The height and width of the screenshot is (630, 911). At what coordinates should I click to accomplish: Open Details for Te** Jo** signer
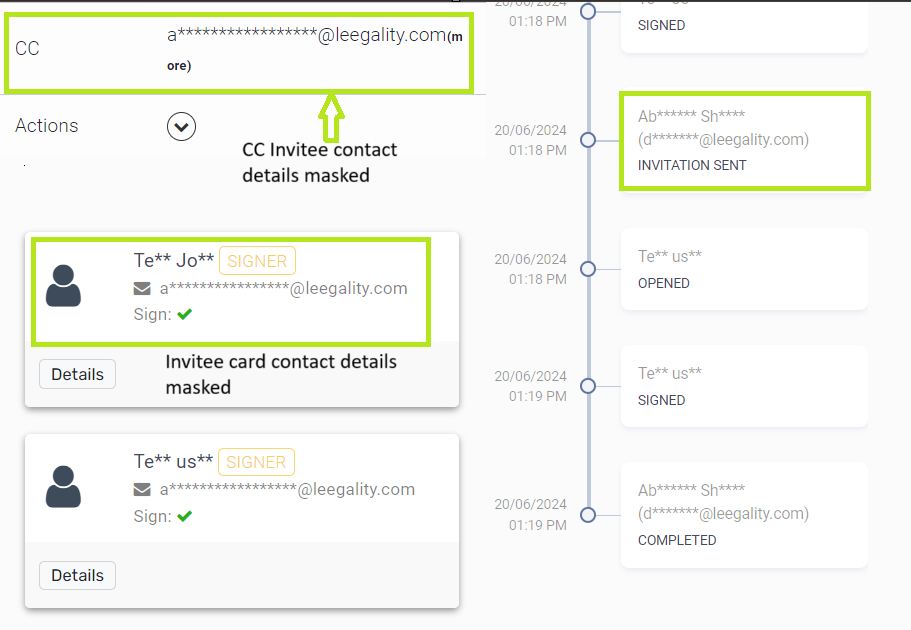click(77, 374)
